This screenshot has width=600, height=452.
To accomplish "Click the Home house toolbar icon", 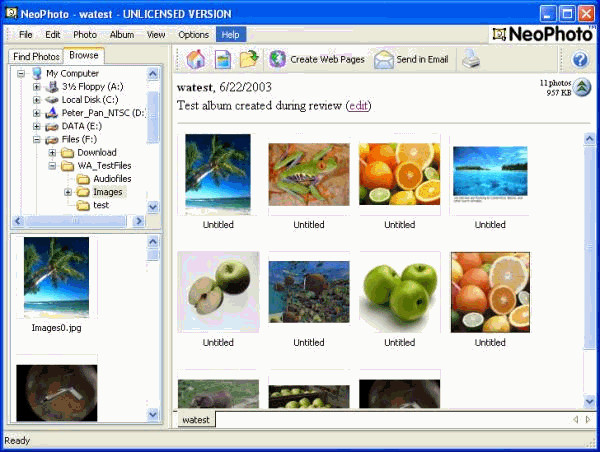I will [196, 59].
